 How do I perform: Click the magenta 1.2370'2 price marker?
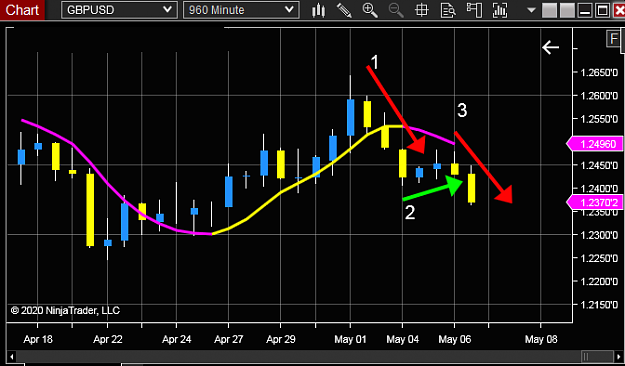[x=595, y=202]
